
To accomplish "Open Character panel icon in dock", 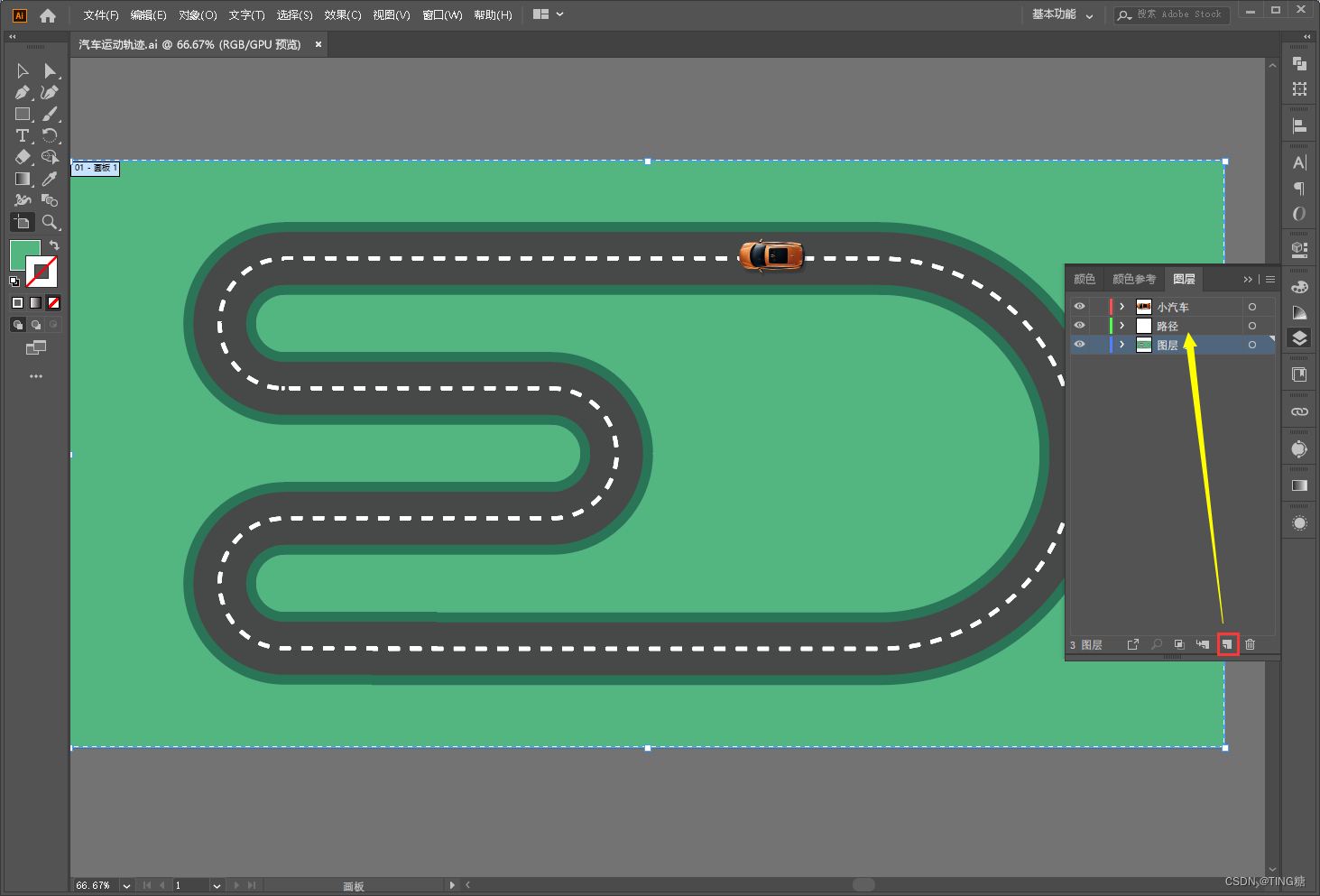I will tap(1299, 162).
